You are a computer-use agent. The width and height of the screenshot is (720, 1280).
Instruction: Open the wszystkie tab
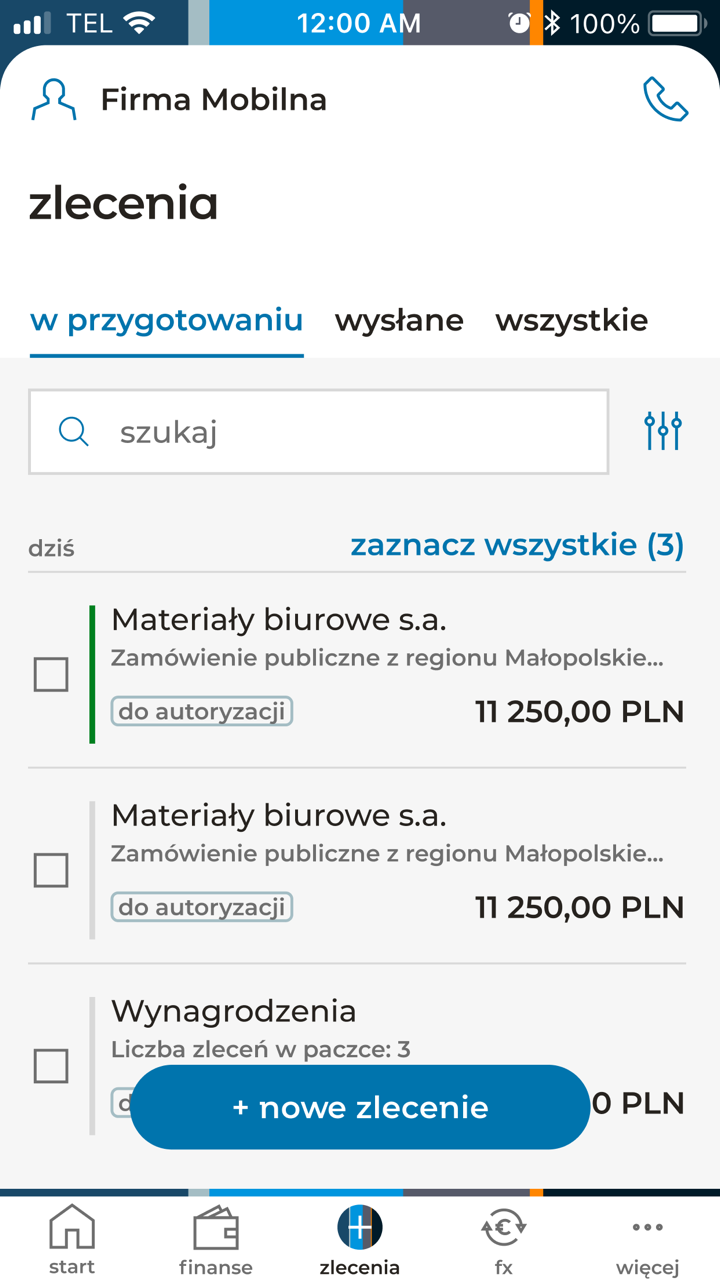571,320
